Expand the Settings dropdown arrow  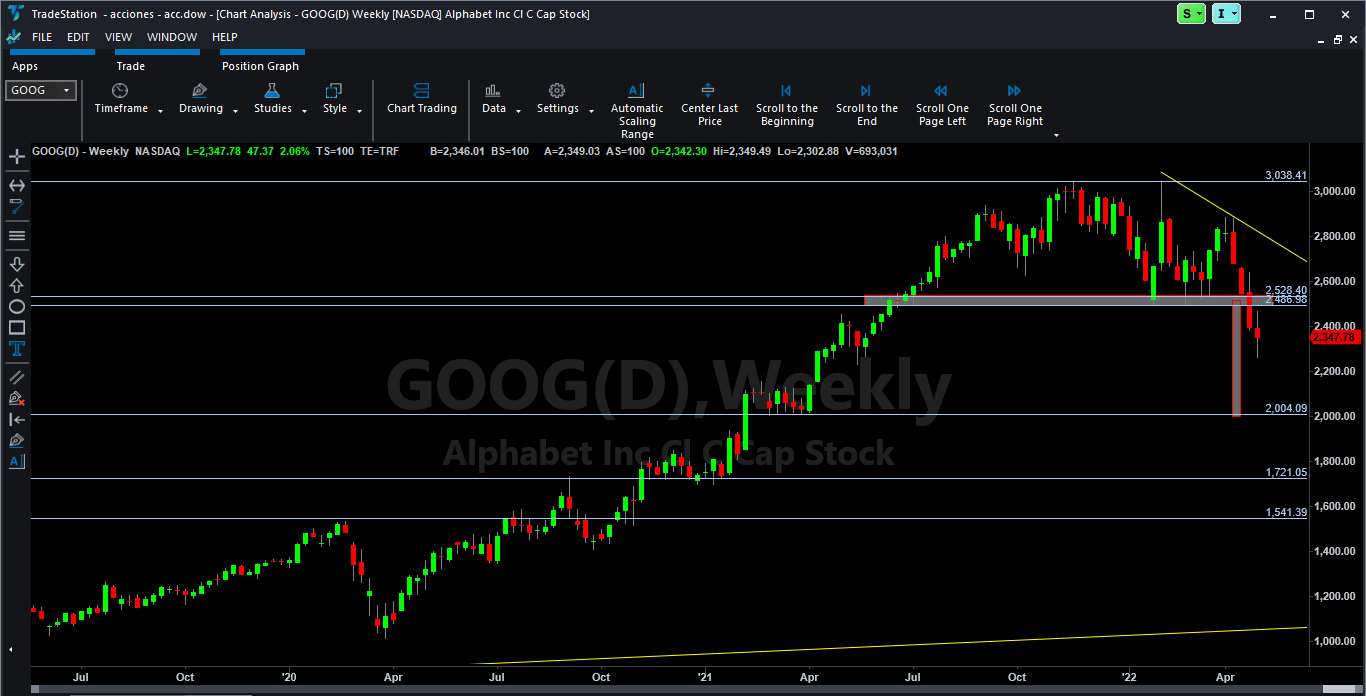click(x=591, y=111)
